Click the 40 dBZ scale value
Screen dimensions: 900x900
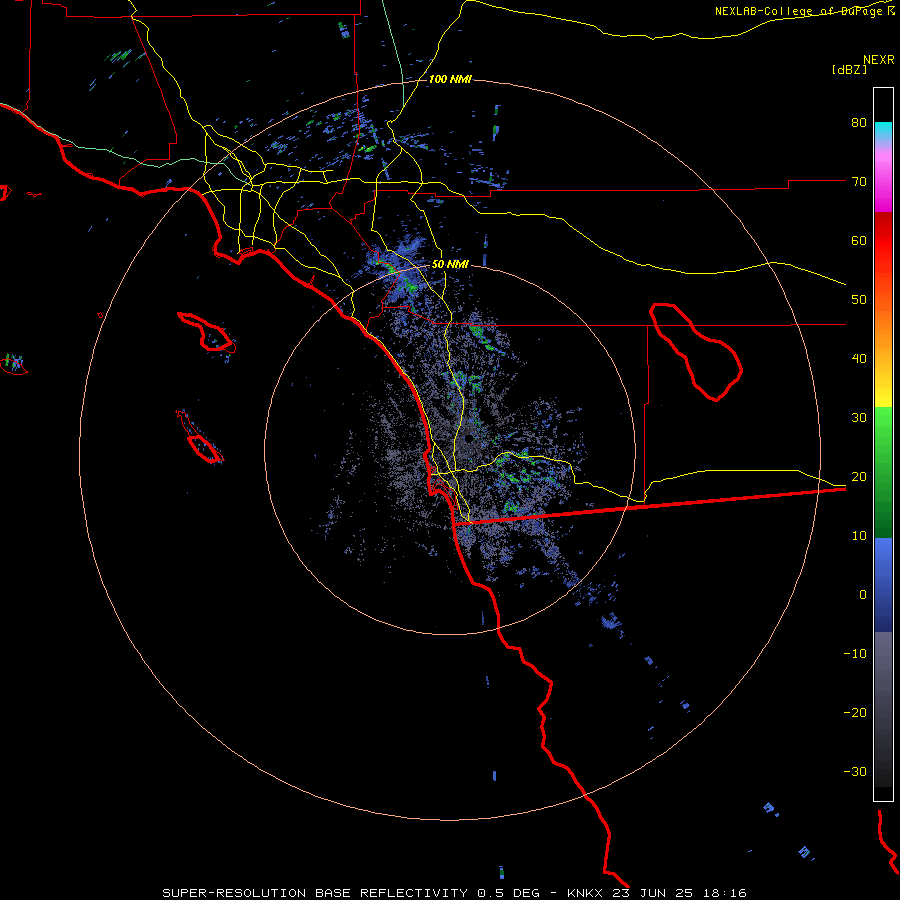[859, 359]
